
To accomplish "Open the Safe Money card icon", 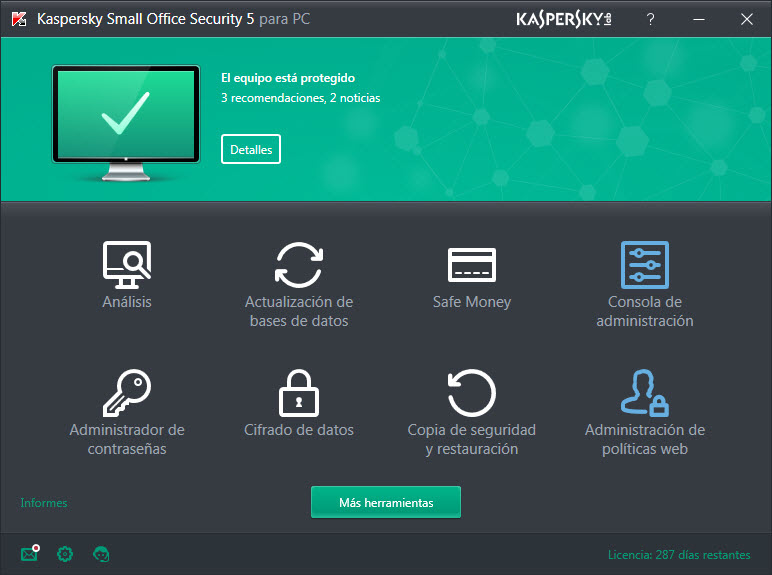I will pyautogui.click(x=472, y=265).
